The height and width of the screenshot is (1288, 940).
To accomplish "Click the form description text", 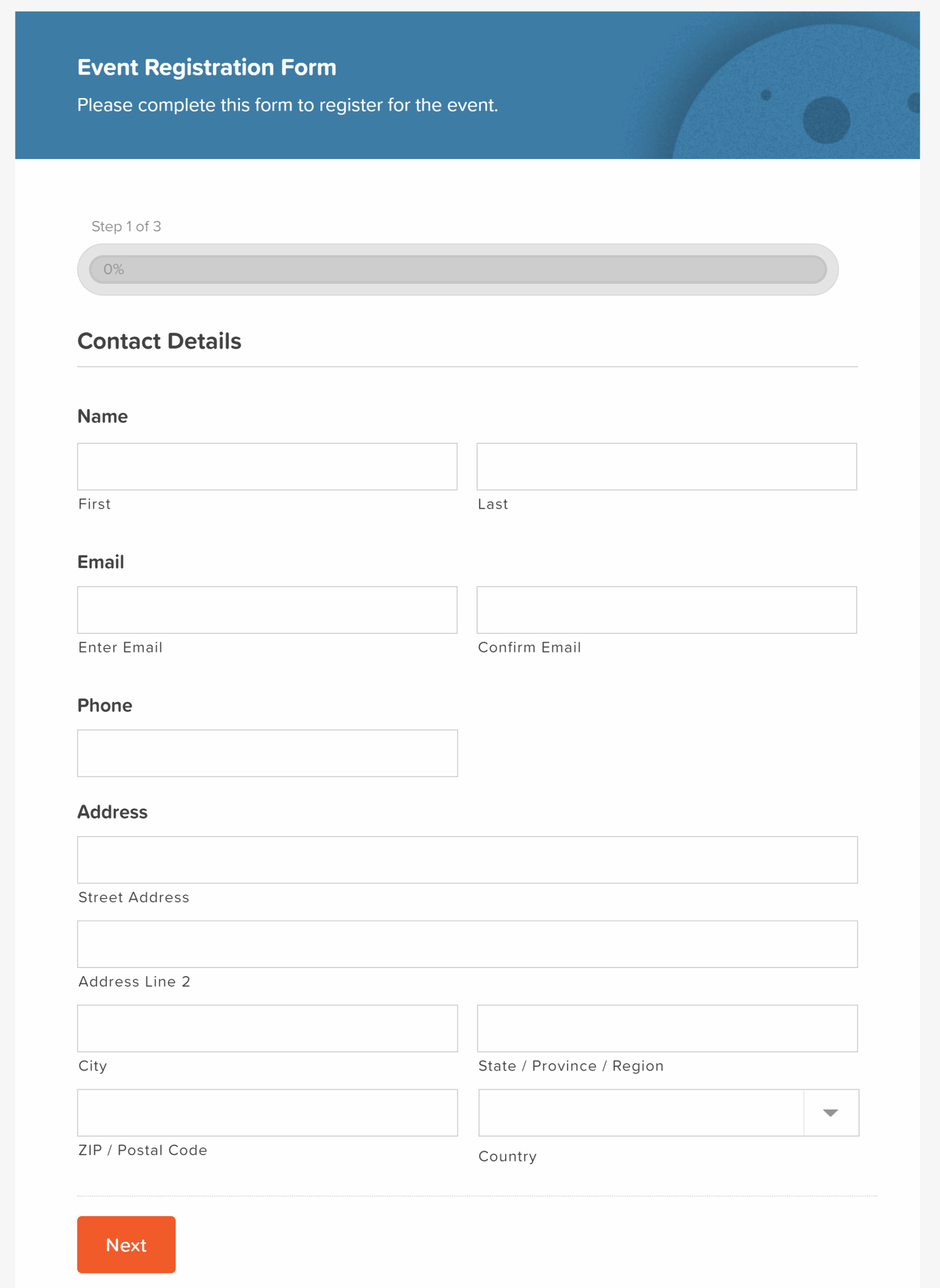I will click(x=287, y=105).
